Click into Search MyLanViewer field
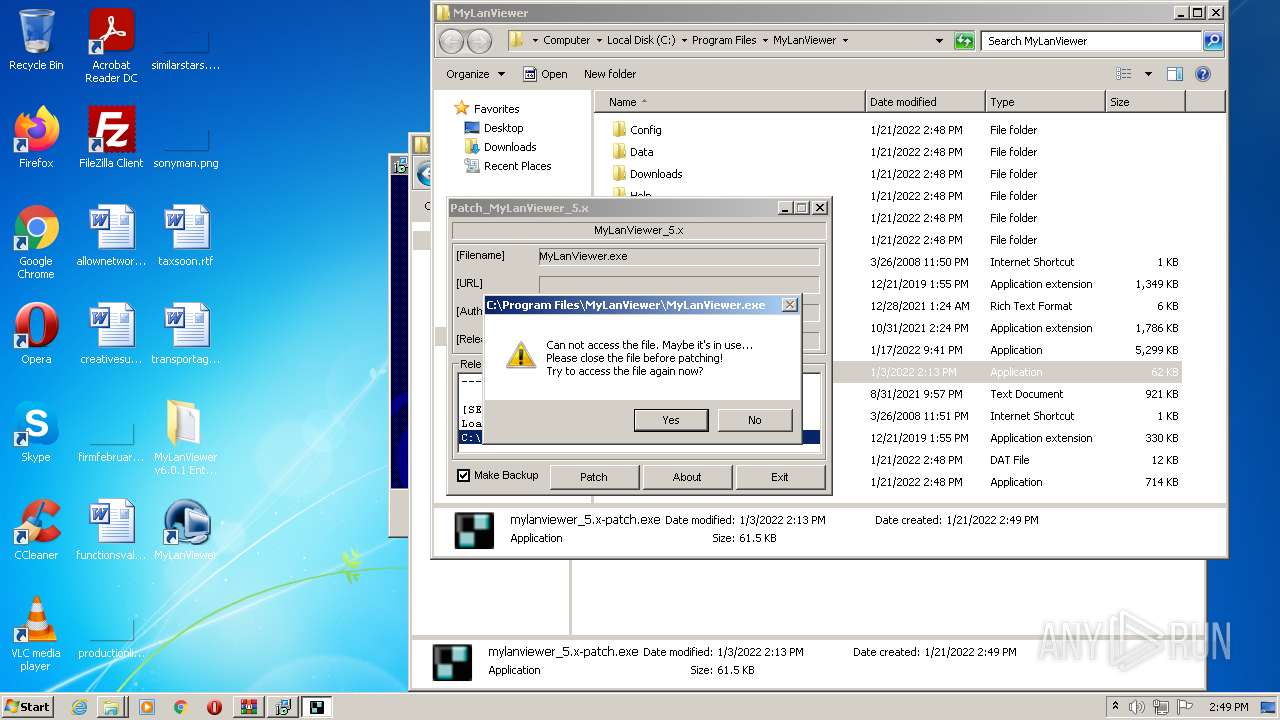The image size is (1280, 720). [x=1092, y=41]
